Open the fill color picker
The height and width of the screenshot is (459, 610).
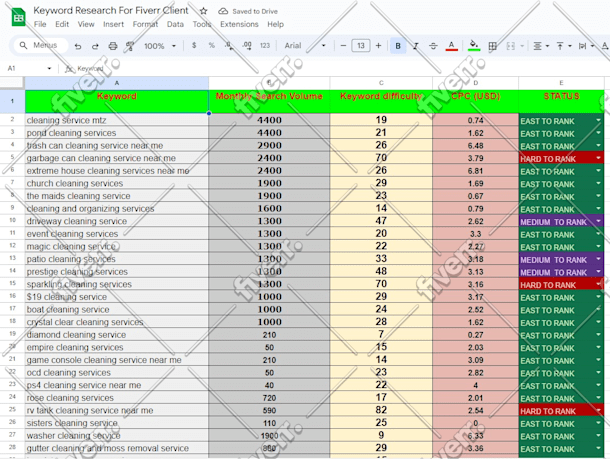coord(473,46)
